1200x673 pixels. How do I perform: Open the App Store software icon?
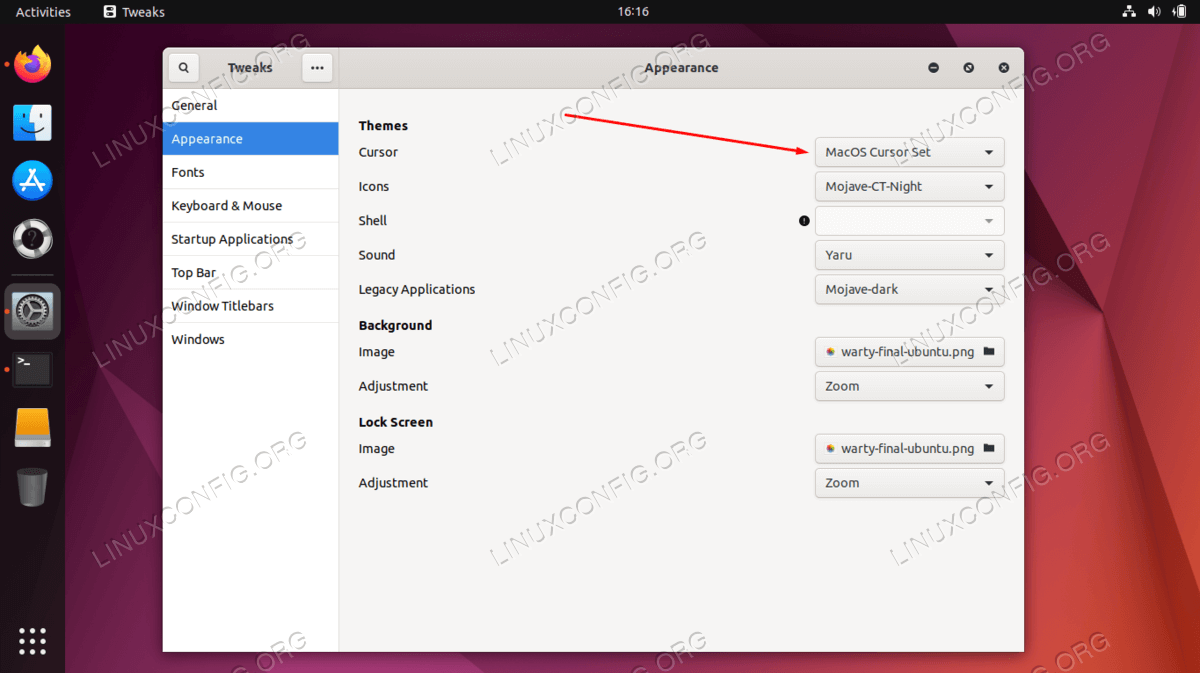coord(33,181)
